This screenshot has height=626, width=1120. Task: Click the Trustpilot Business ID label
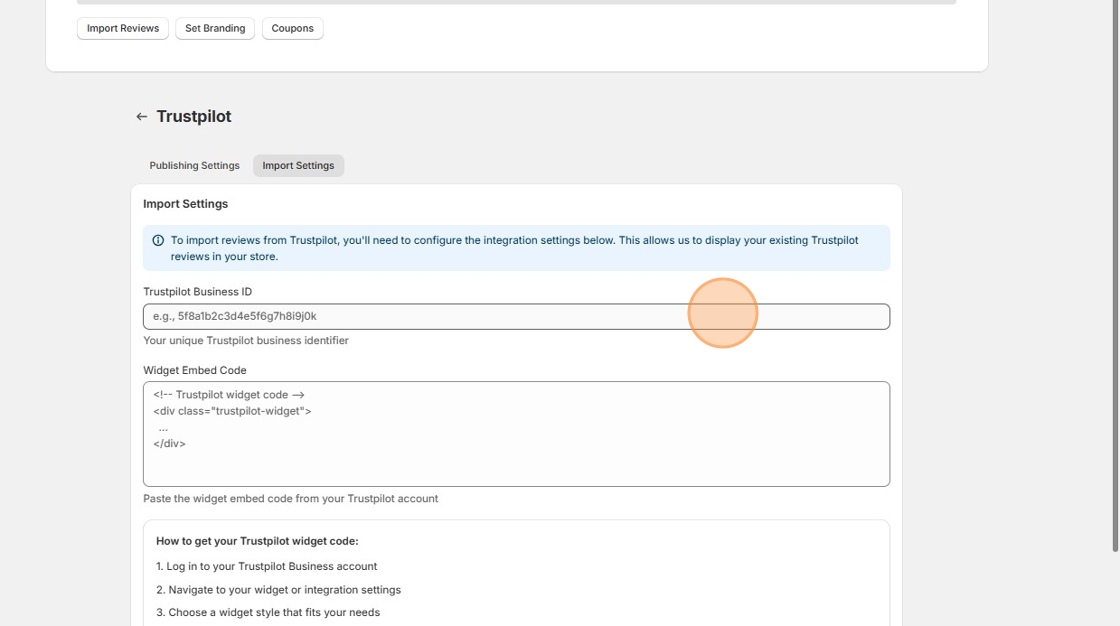(x=197, y=292)
